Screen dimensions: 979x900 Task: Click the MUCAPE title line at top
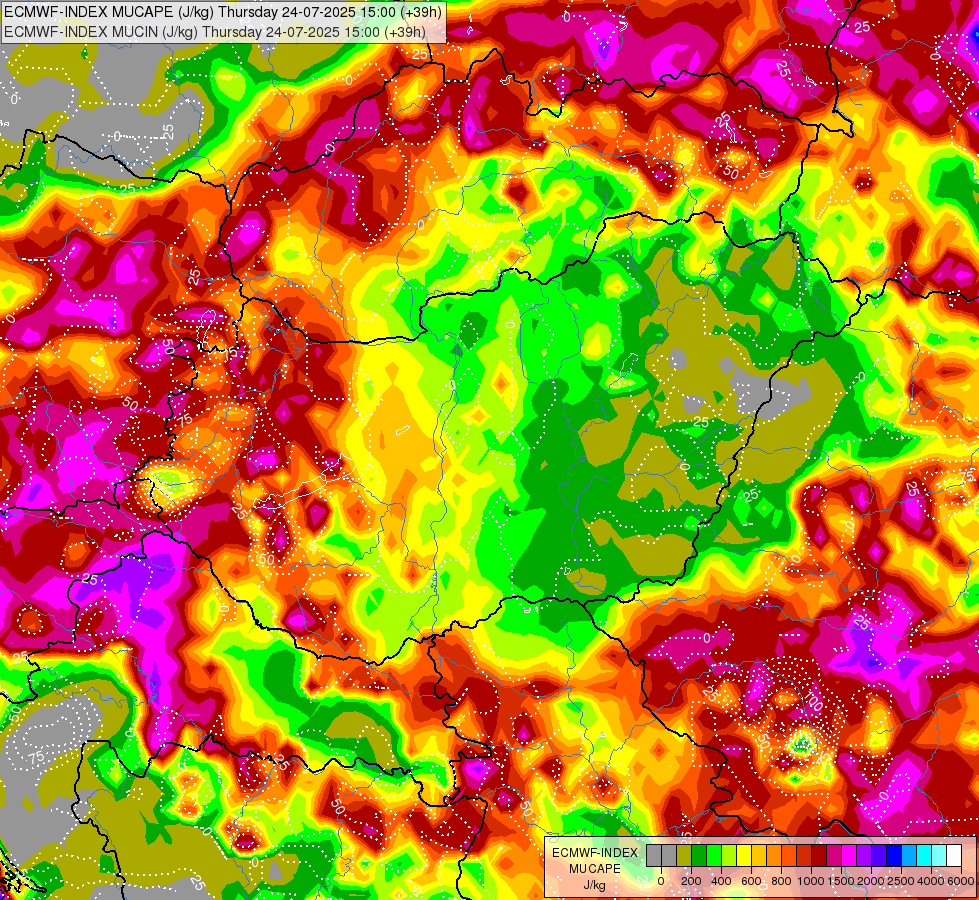[x=224, y=12]
